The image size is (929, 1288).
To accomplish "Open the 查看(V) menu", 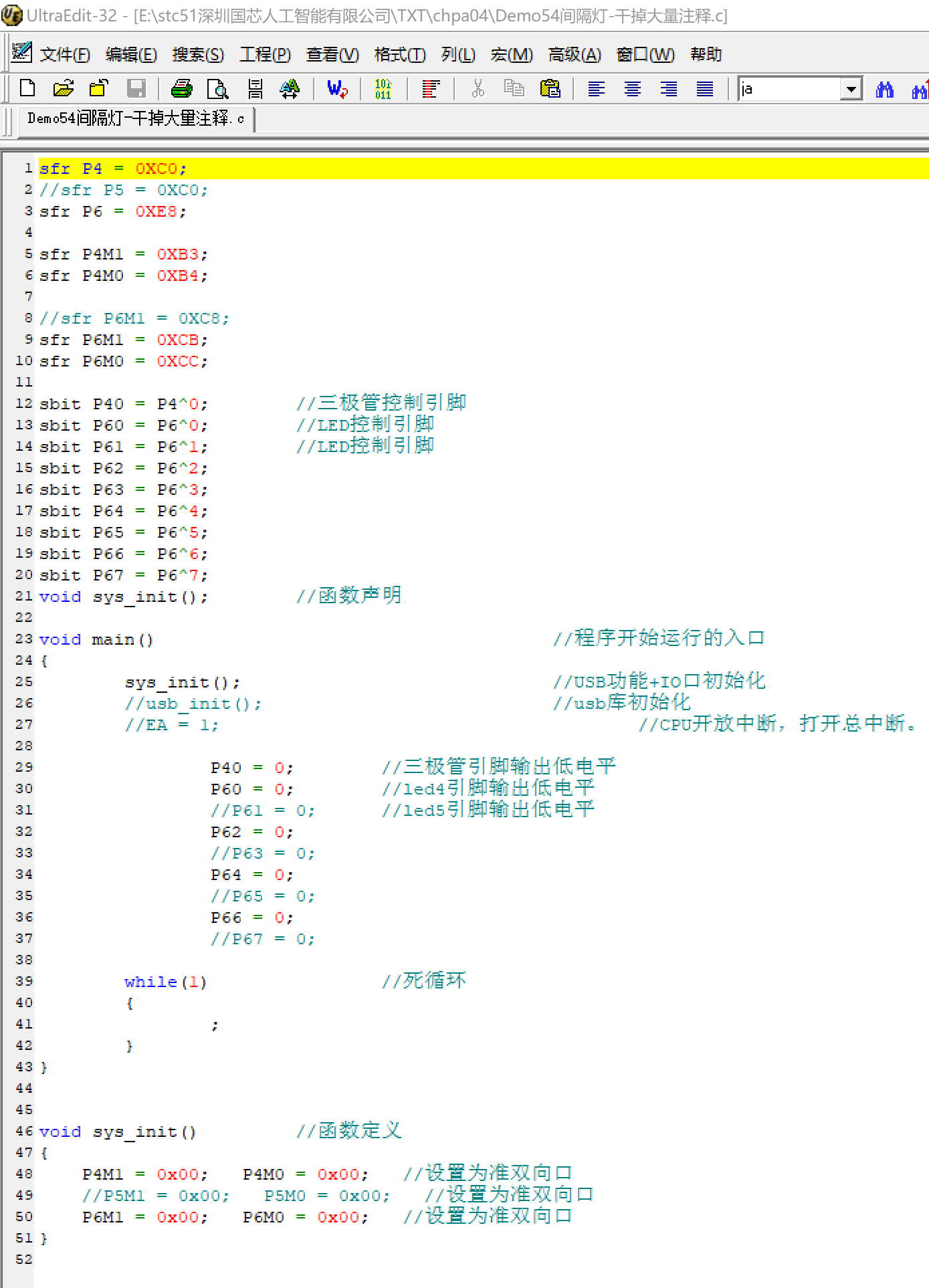I will [x=332, y=54].
